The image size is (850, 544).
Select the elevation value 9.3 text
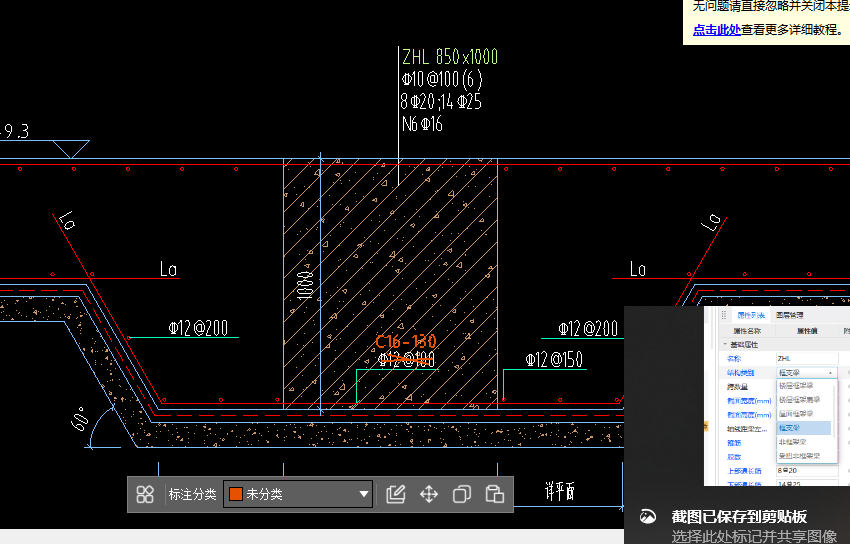(x=15, y=131)
